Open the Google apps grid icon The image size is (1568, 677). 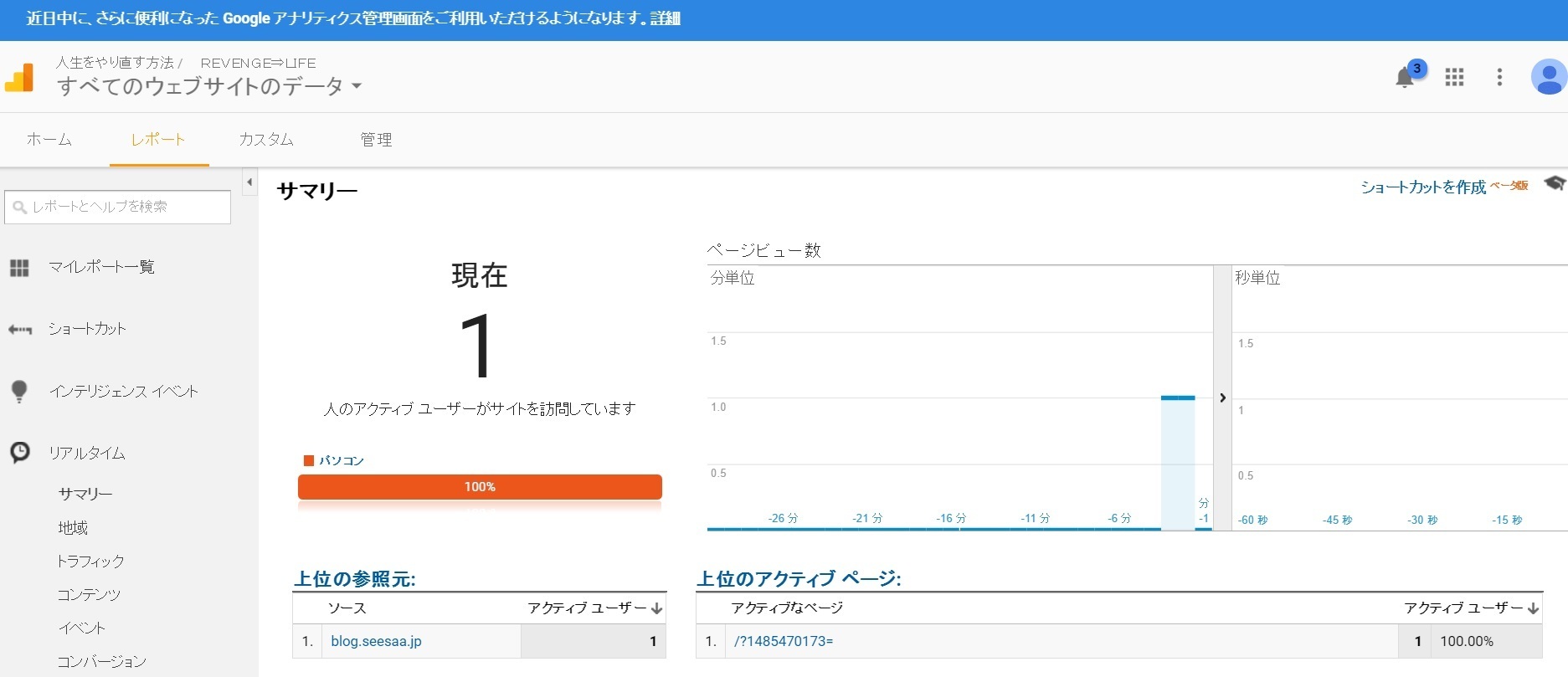1454,77
